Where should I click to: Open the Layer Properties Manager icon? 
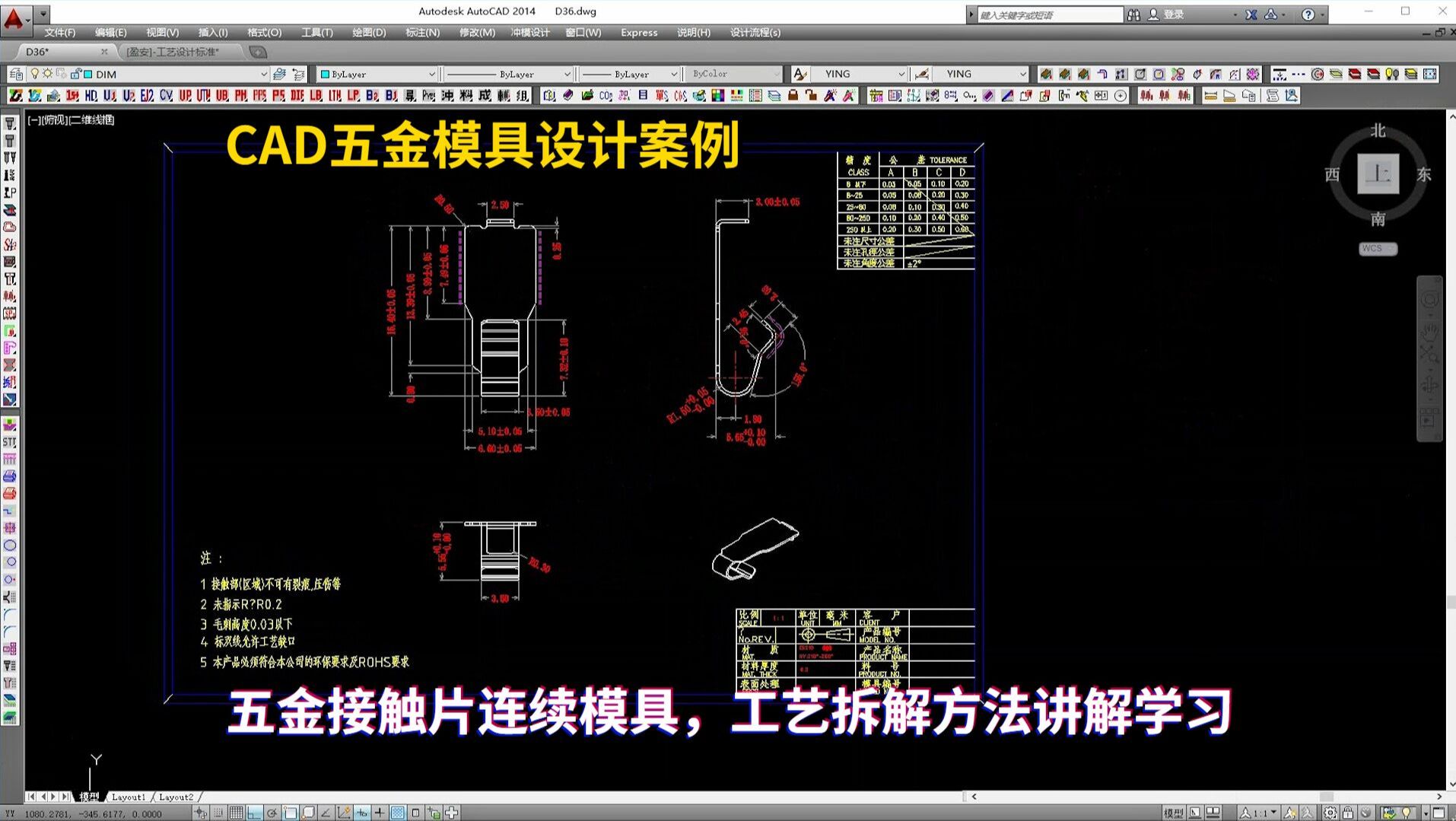pos(15,74)
